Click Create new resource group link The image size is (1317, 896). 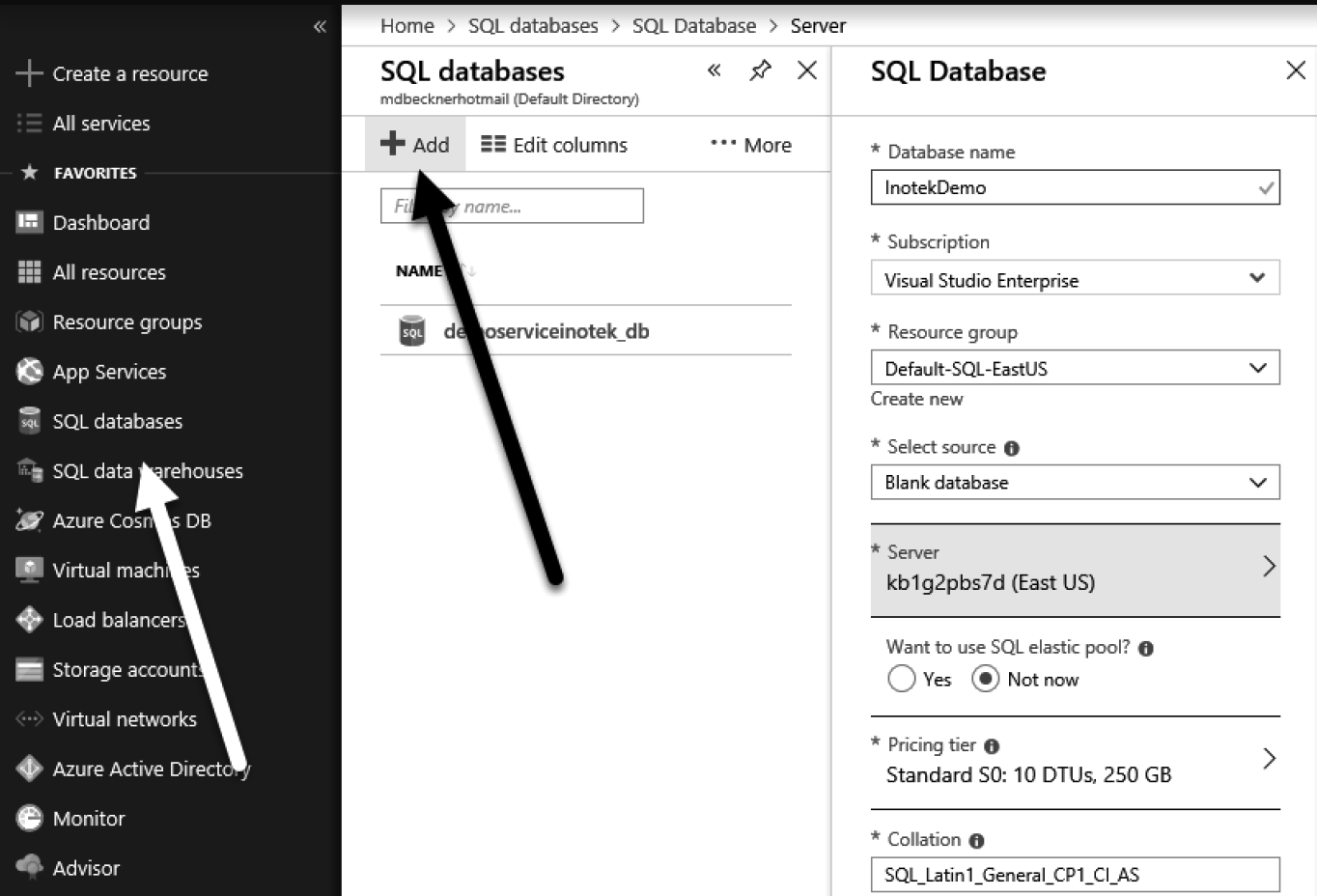coord(916,399)
